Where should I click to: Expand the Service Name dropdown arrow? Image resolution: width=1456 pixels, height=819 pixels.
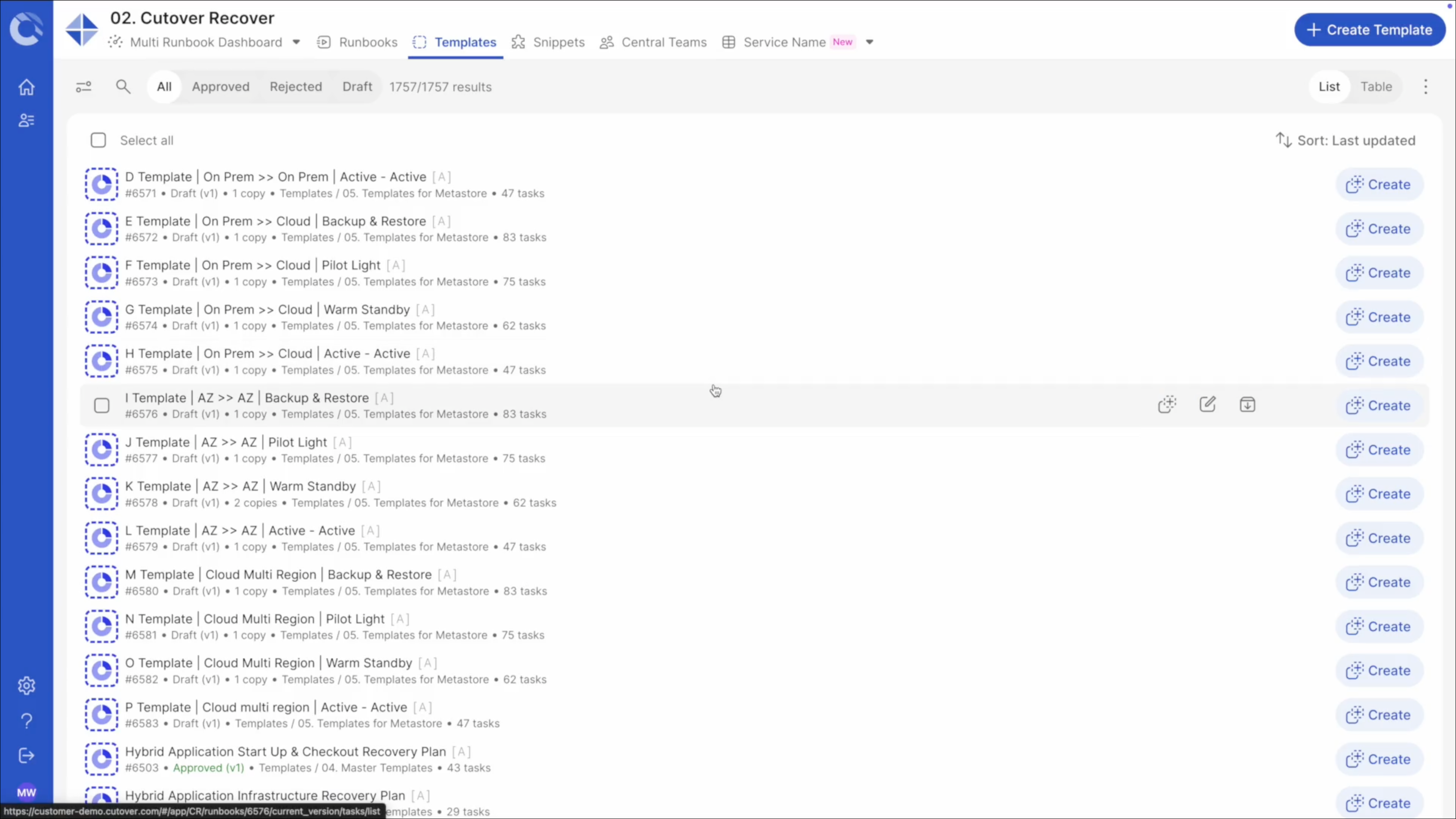click(x=869, y=42)
